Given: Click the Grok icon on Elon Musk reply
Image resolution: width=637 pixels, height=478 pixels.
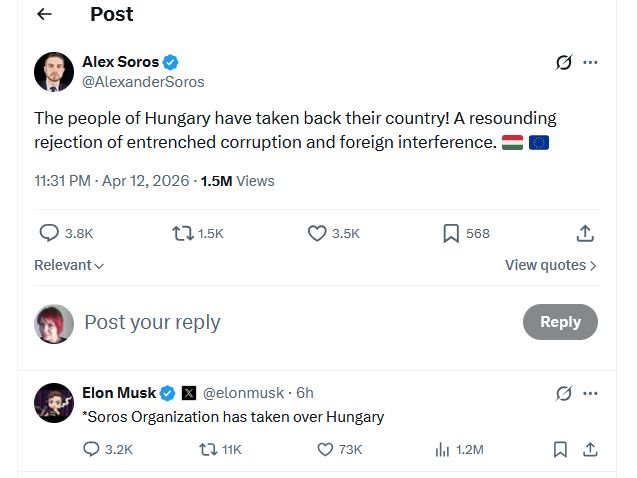Looking at the screenshot, I should point(564,393).
